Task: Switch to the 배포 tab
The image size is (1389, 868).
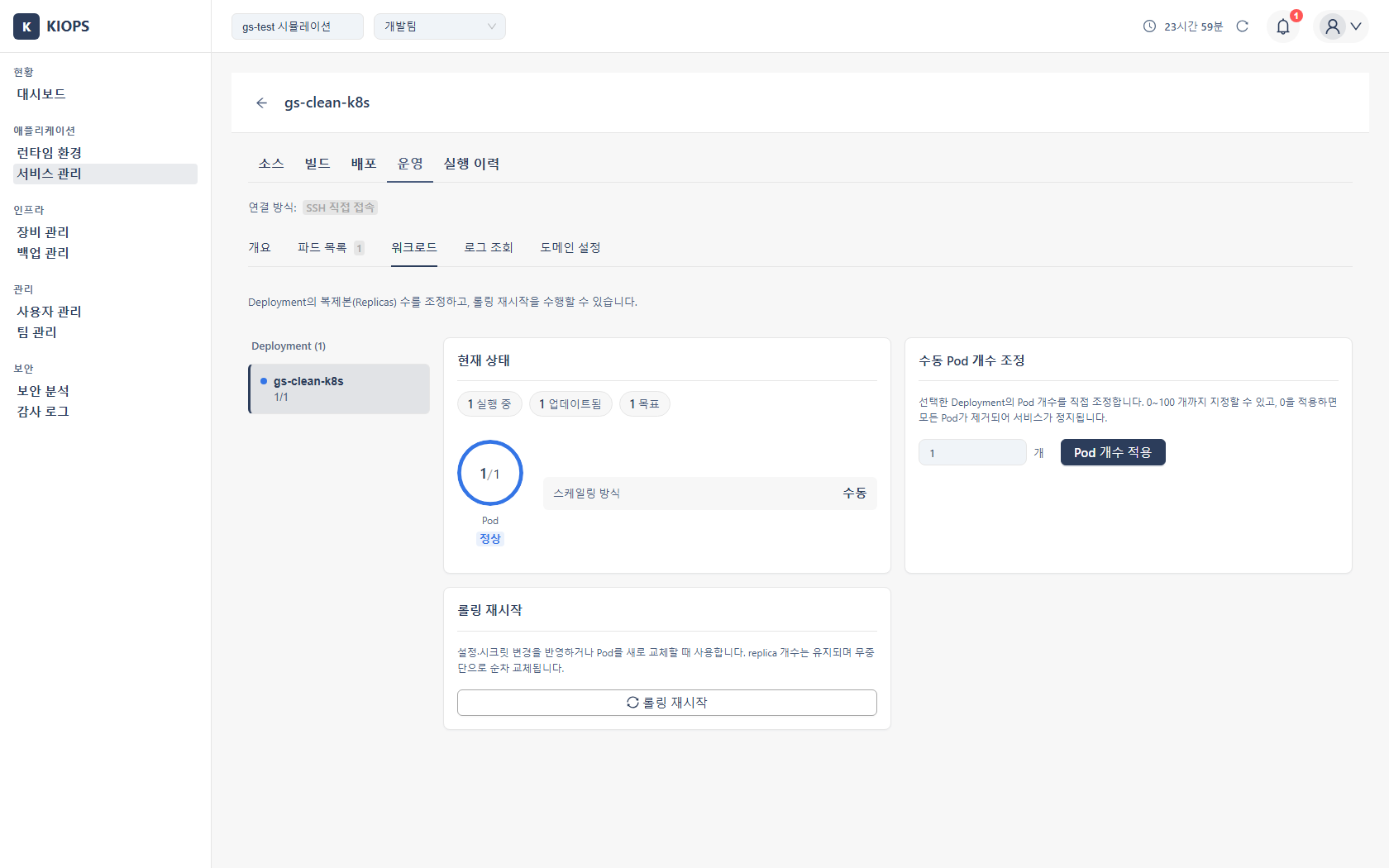Action: click(364, 164)
